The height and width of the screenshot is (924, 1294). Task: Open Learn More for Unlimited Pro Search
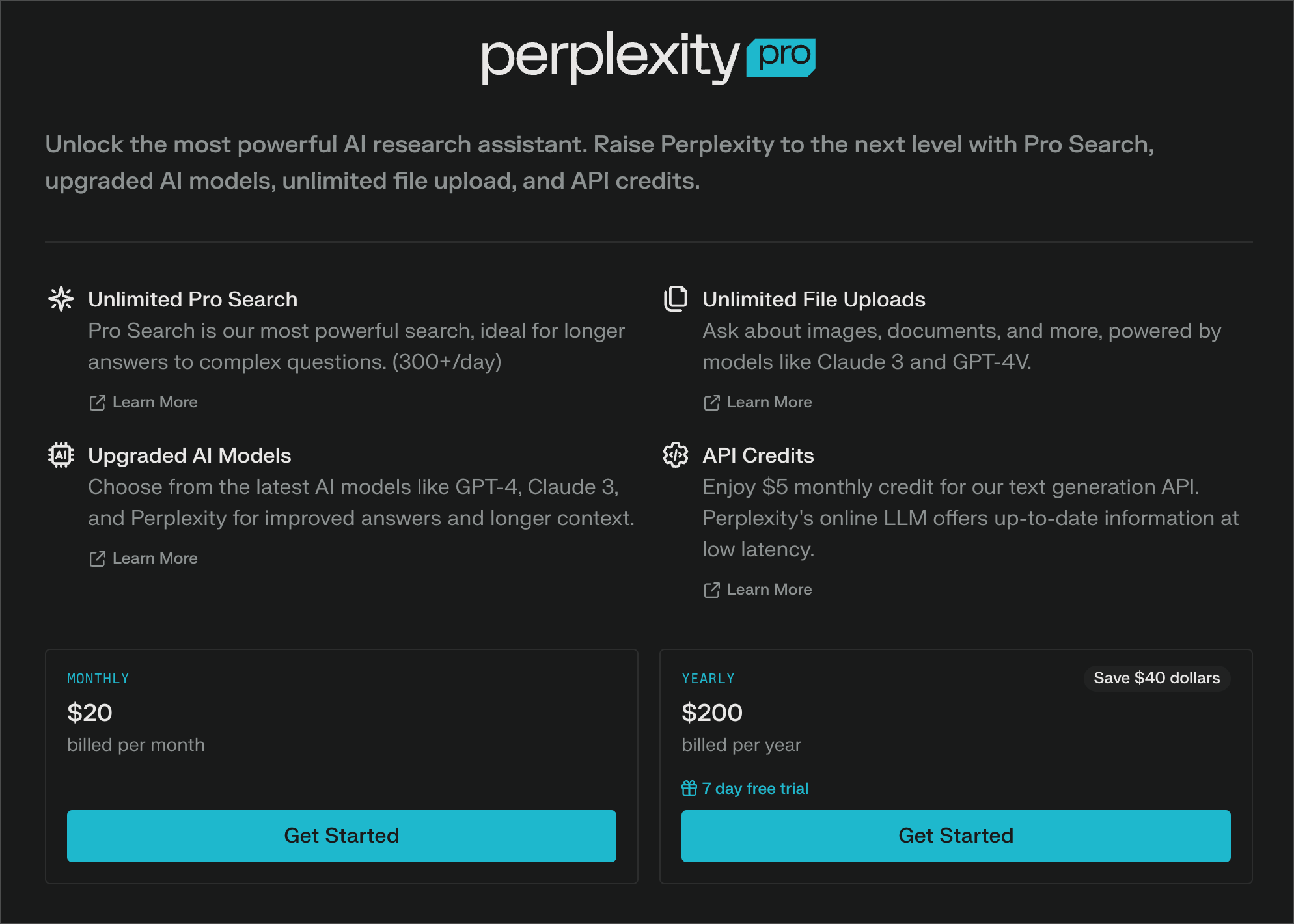coord(155,402)
